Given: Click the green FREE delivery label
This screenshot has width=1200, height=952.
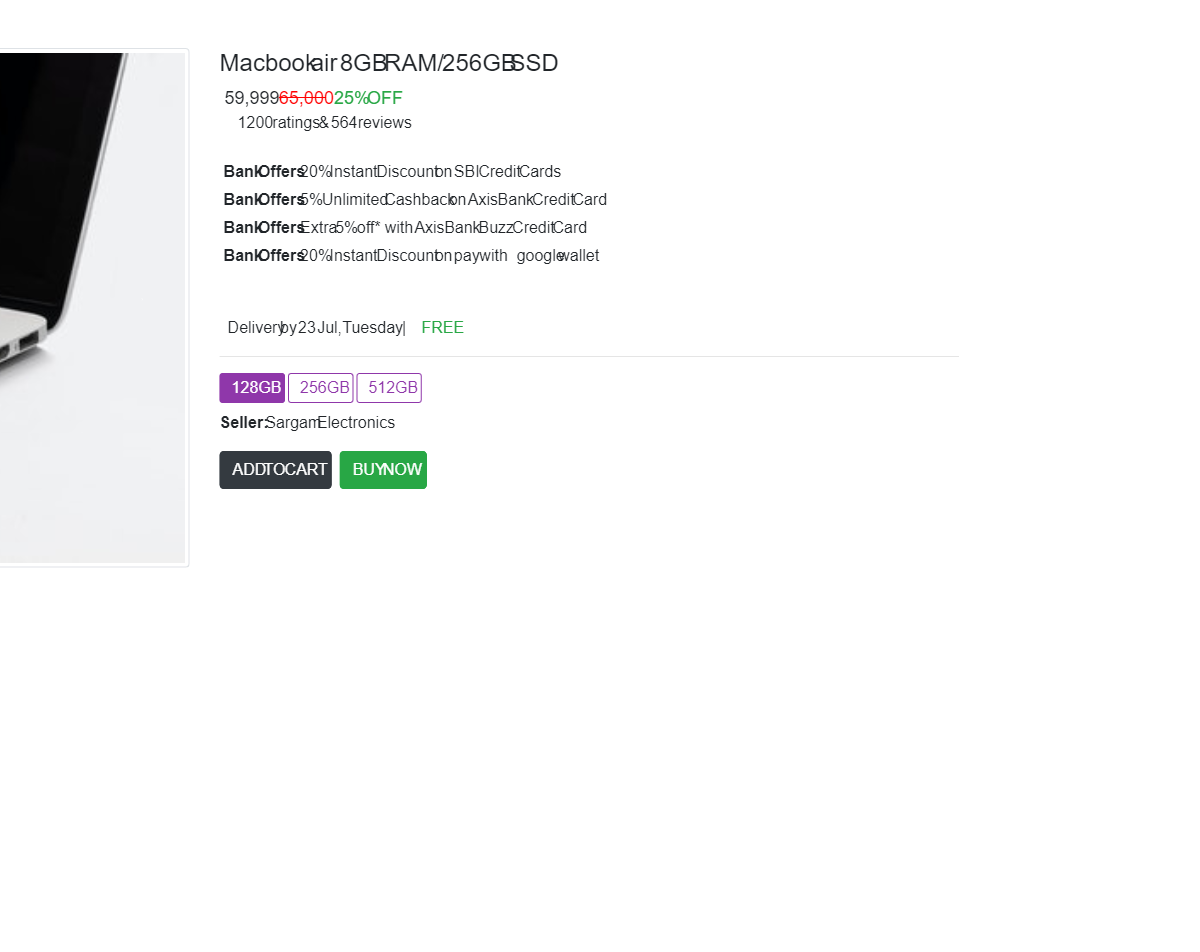Looking at the screenshot, I should 443,328.
